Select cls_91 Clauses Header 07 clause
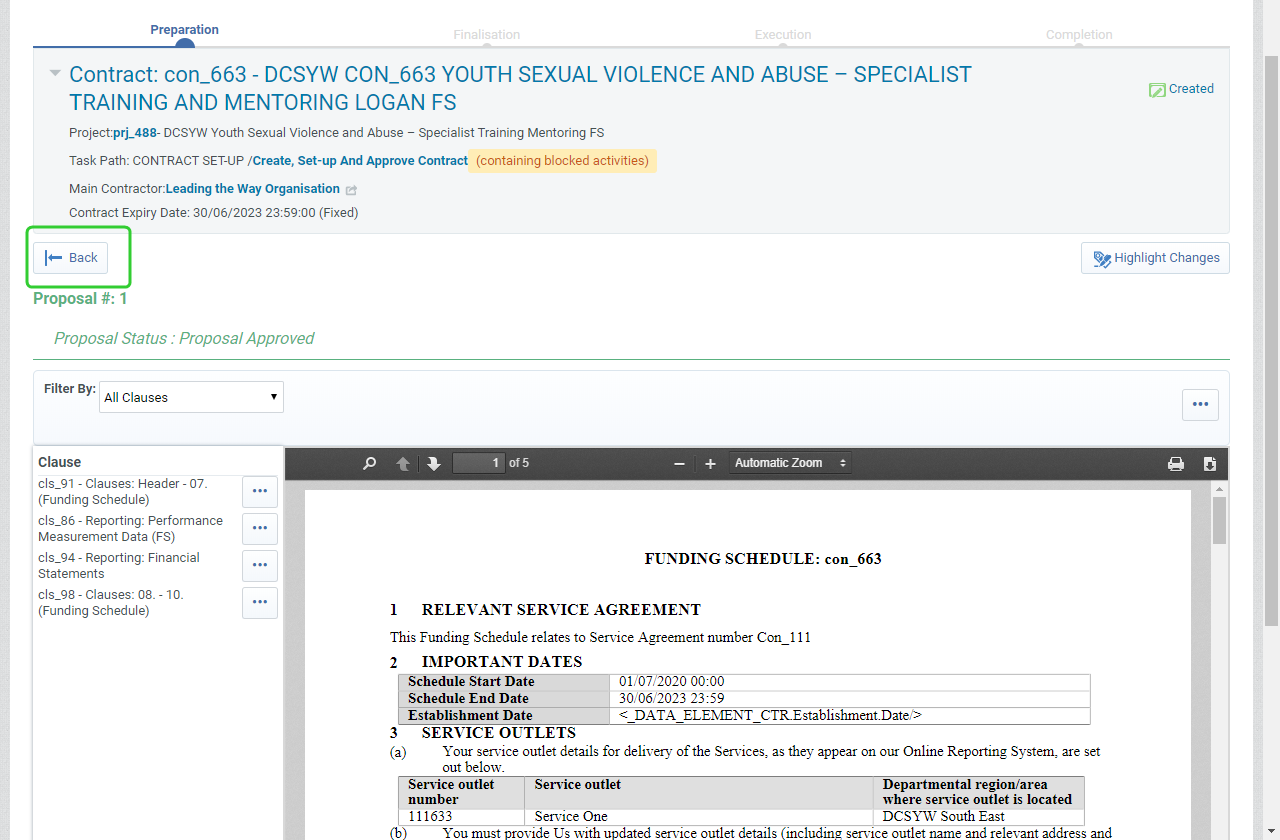Viewport: 1280px width, 840px height. coord(123,491)
